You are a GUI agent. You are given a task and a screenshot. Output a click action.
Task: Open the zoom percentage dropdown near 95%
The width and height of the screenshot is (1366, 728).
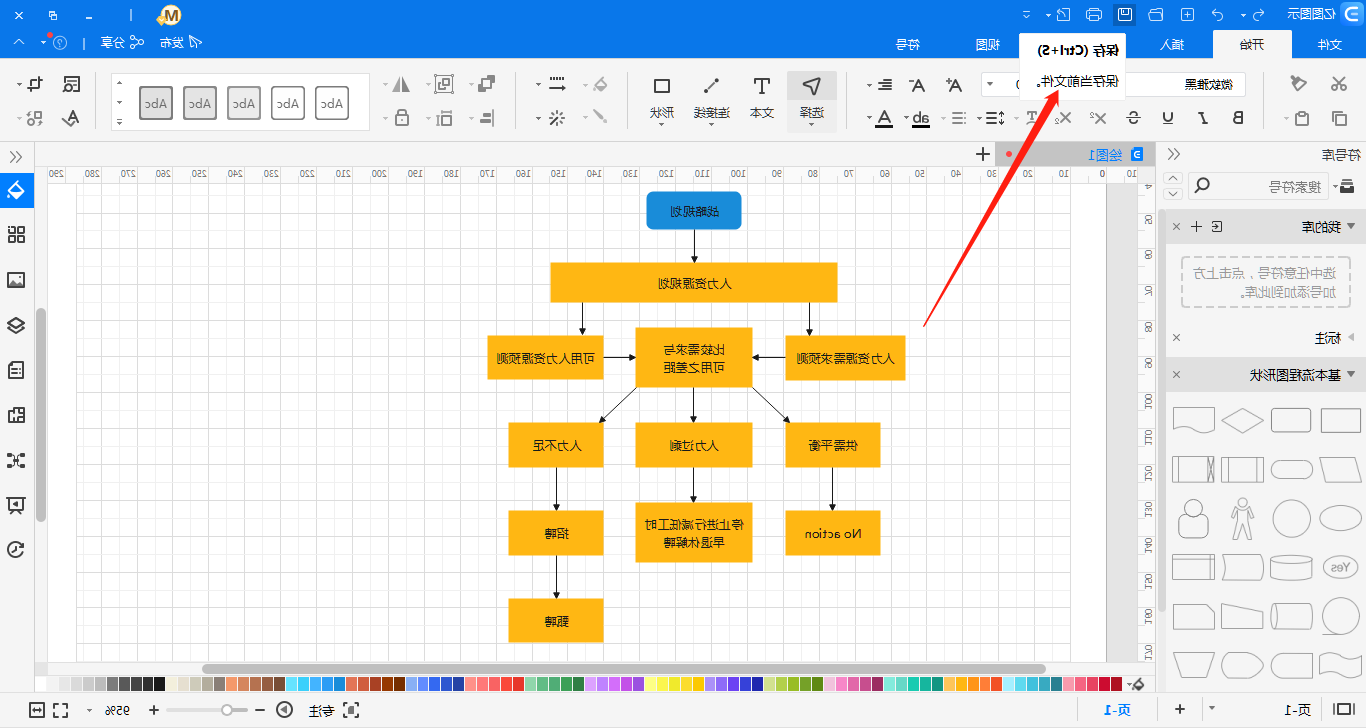tap(89, 710)
